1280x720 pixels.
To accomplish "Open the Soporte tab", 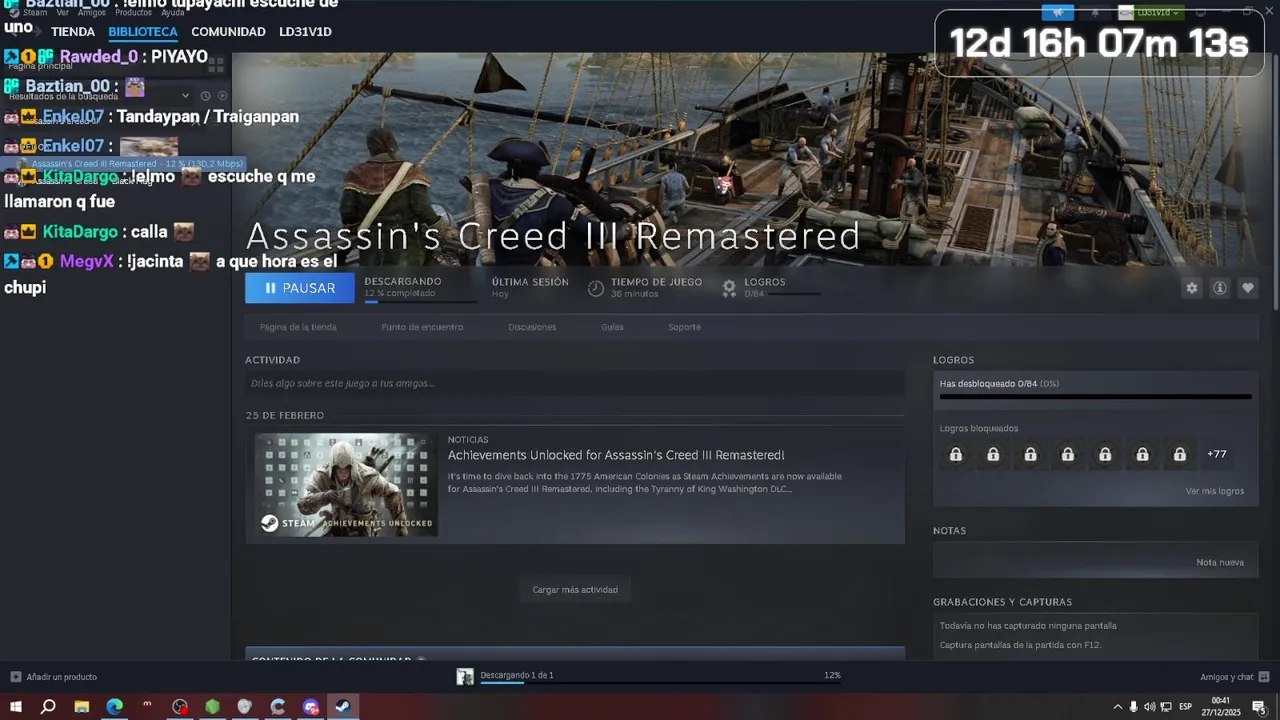I will click(x=684, y=327).
